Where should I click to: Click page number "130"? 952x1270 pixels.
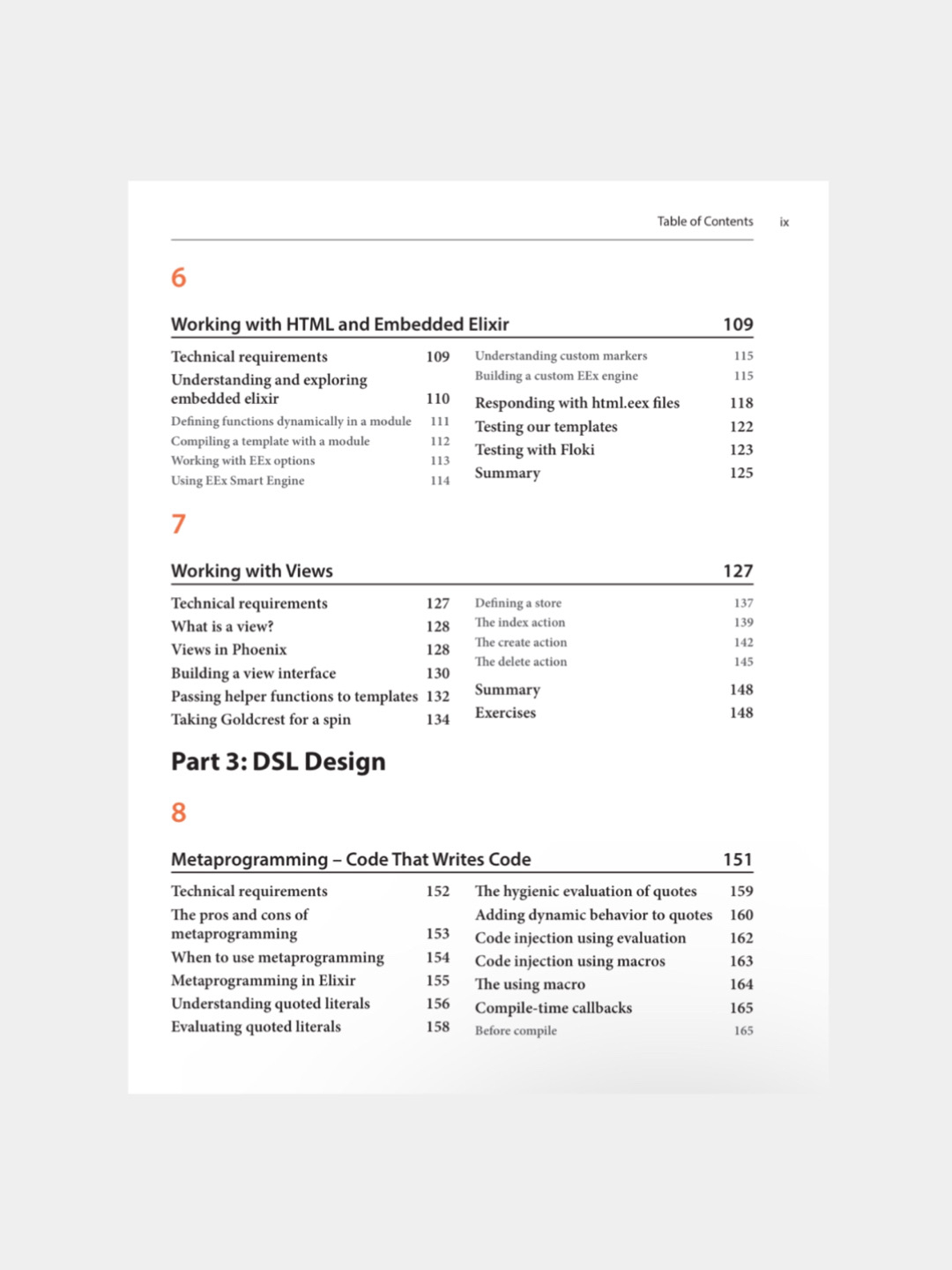tap(438, 673)
